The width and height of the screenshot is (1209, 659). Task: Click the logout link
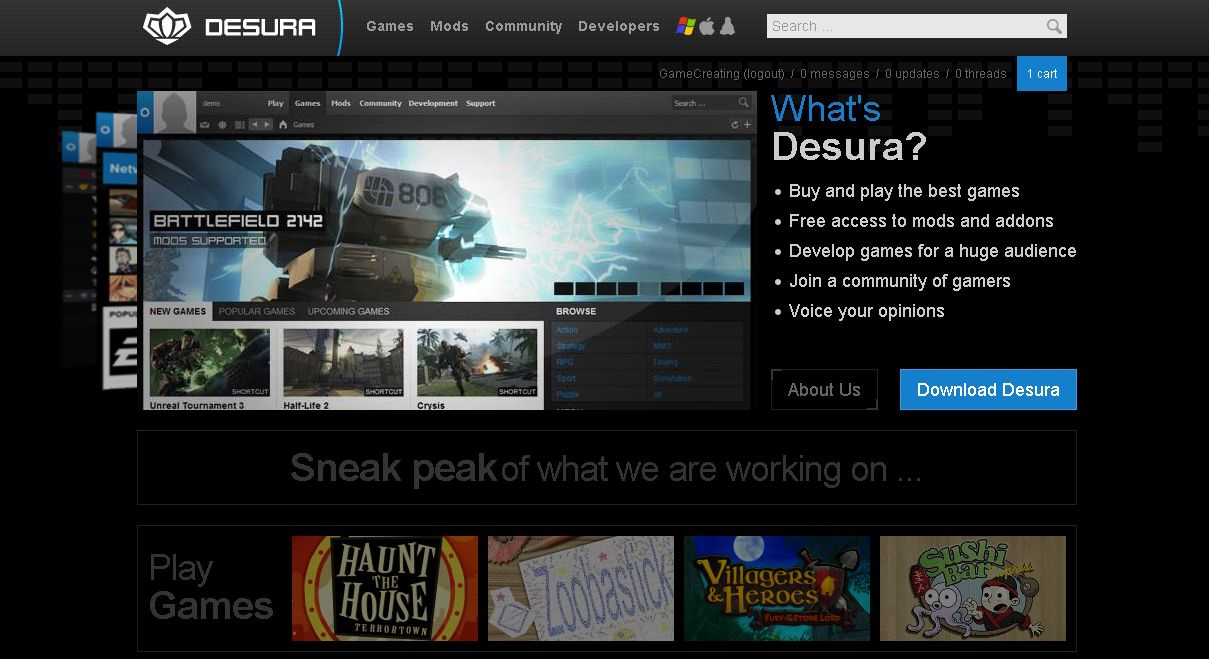764,74
